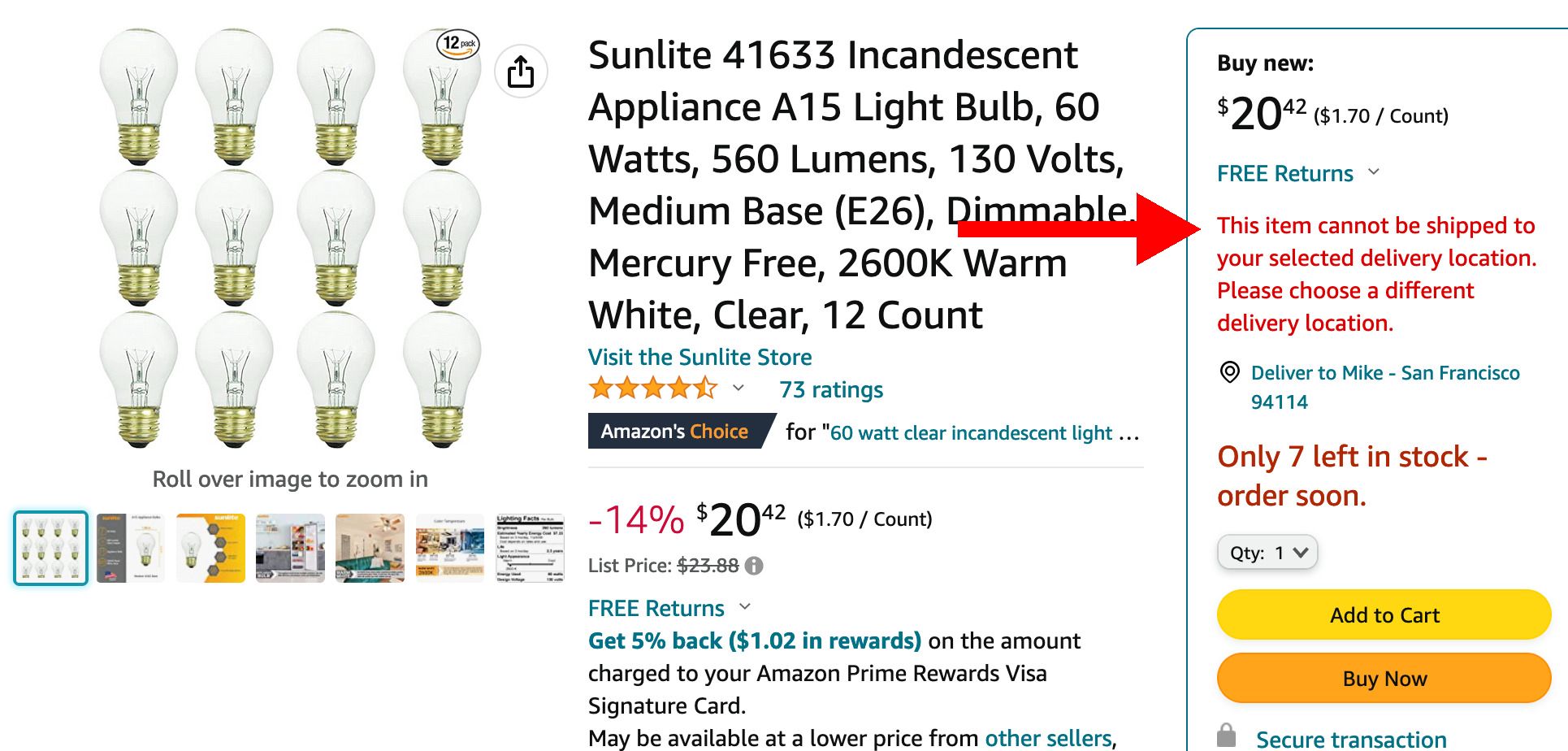
Task: Click the List Price info icon
Action: click(754, 566)
